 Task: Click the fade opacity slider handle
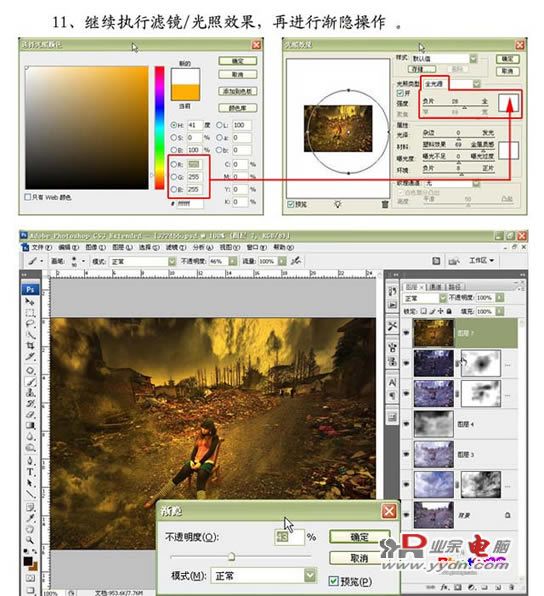[231, 557]
